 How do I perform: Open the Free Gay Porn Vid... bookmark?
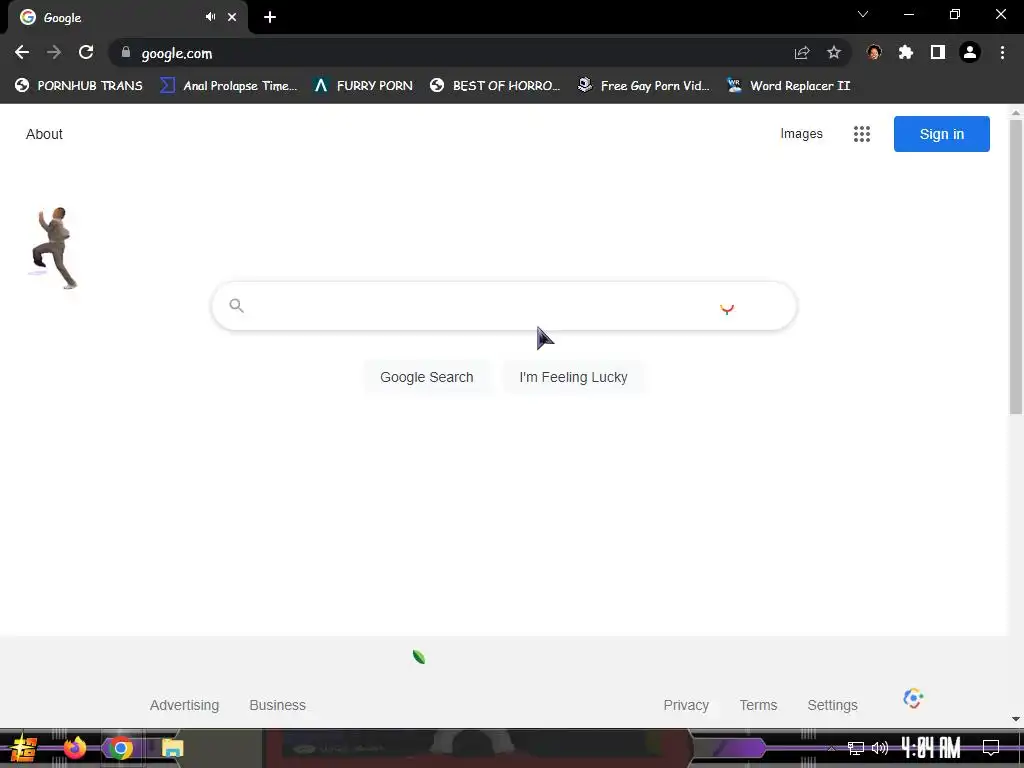click(644, 86)
